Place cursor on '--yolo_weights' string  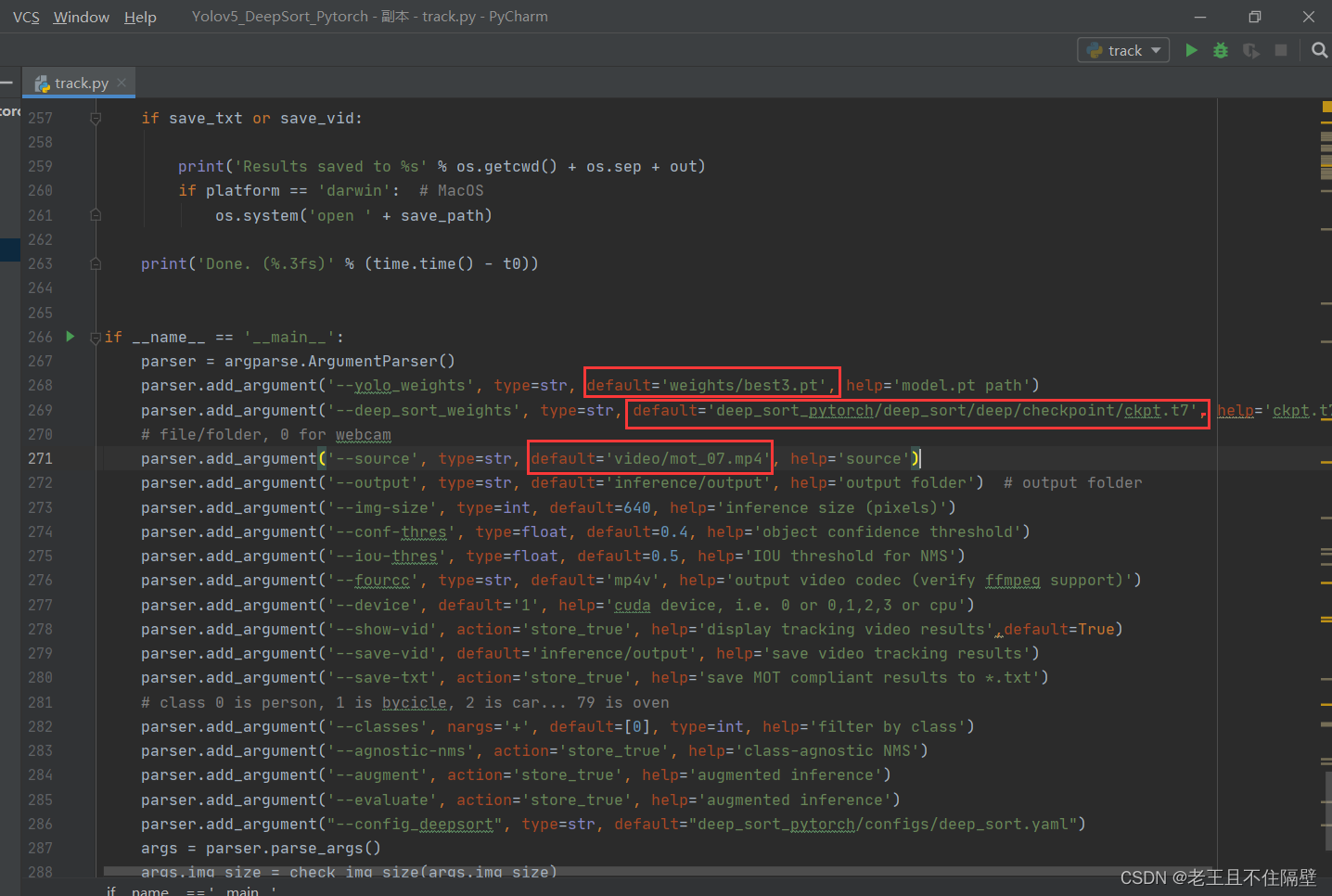point(401,385)
